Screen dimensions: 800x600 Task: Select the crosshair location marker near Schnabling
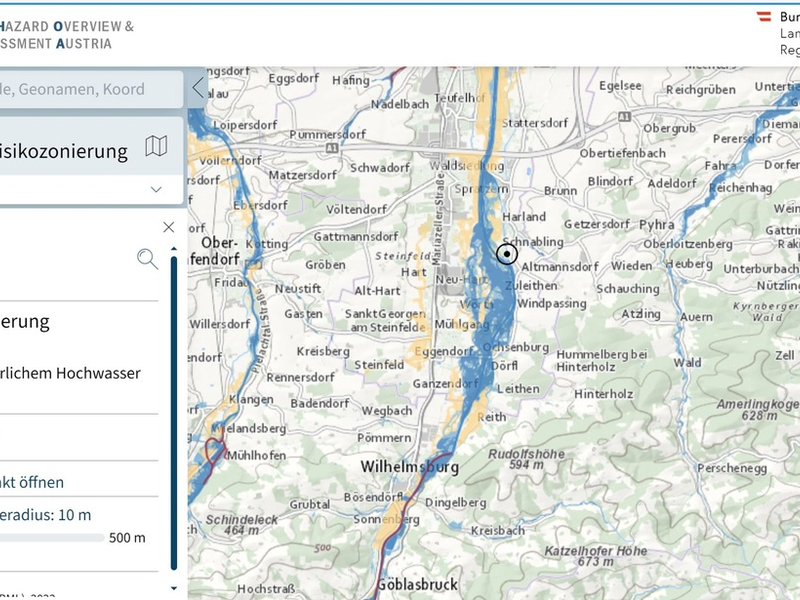[x=507, y=256]
